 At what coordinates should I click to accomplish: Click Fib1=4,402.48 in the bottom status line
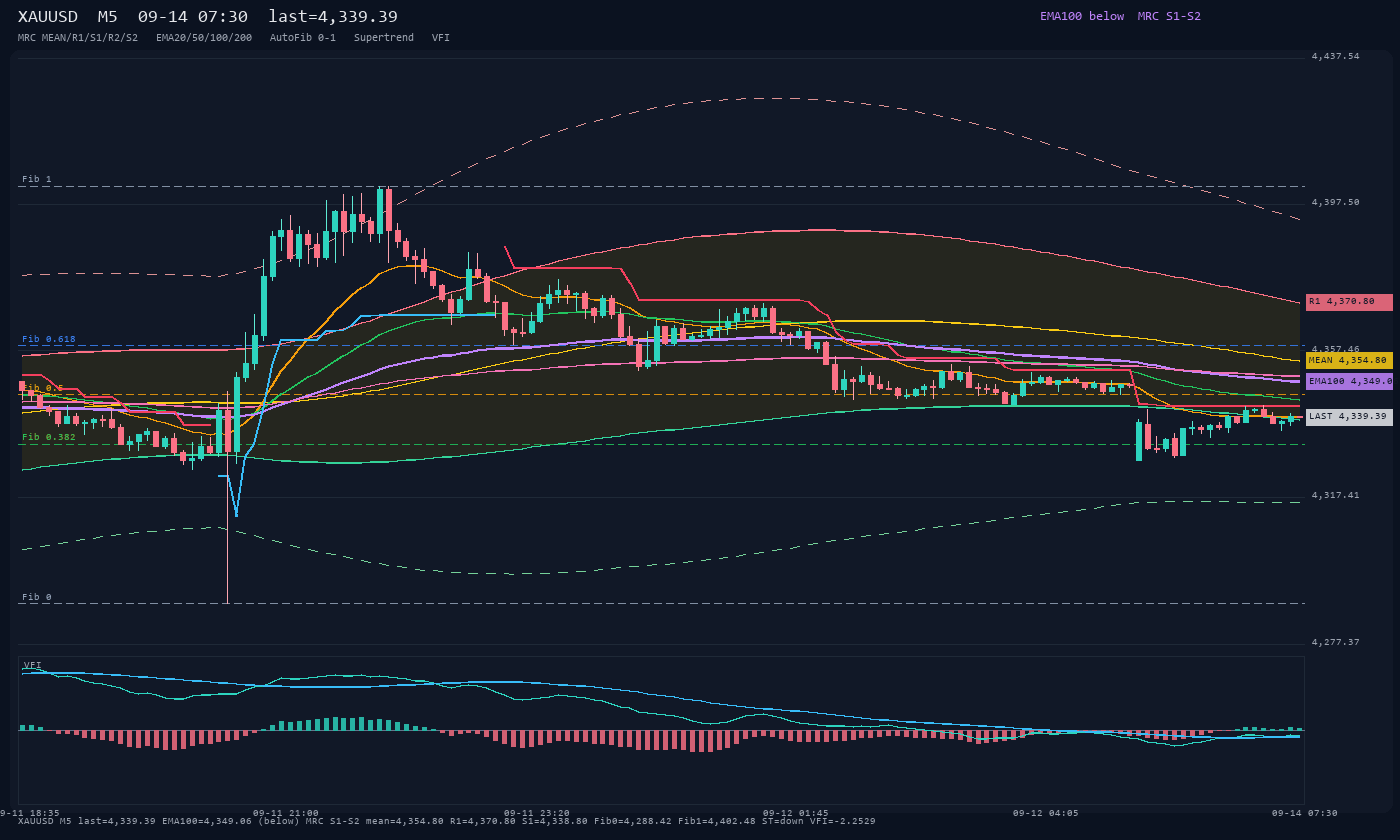click(x=717, y=821)
